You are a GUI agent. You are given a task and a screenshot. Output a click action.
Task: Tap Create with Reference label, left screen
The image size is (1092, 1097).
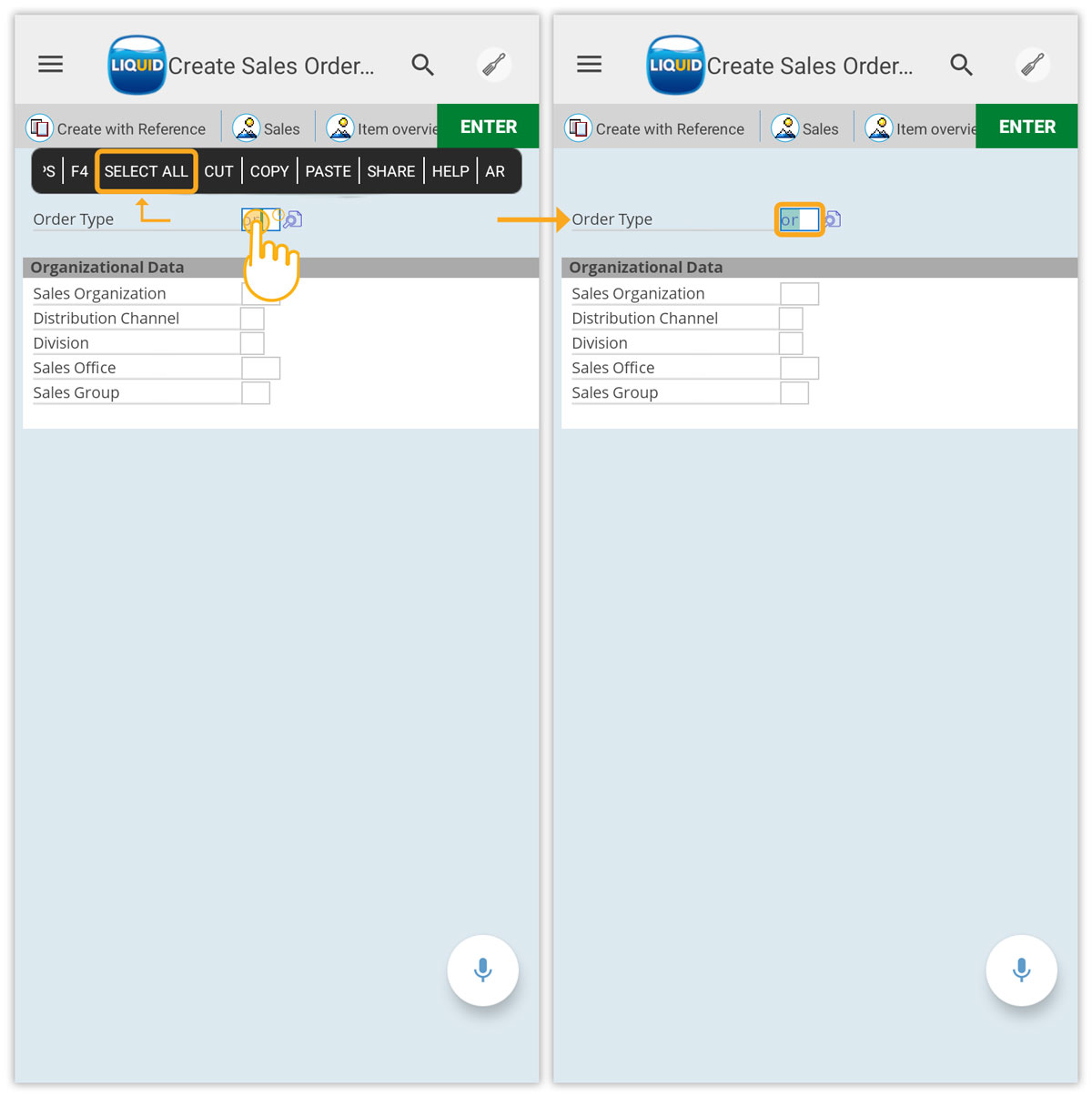(x=131, y=129)
